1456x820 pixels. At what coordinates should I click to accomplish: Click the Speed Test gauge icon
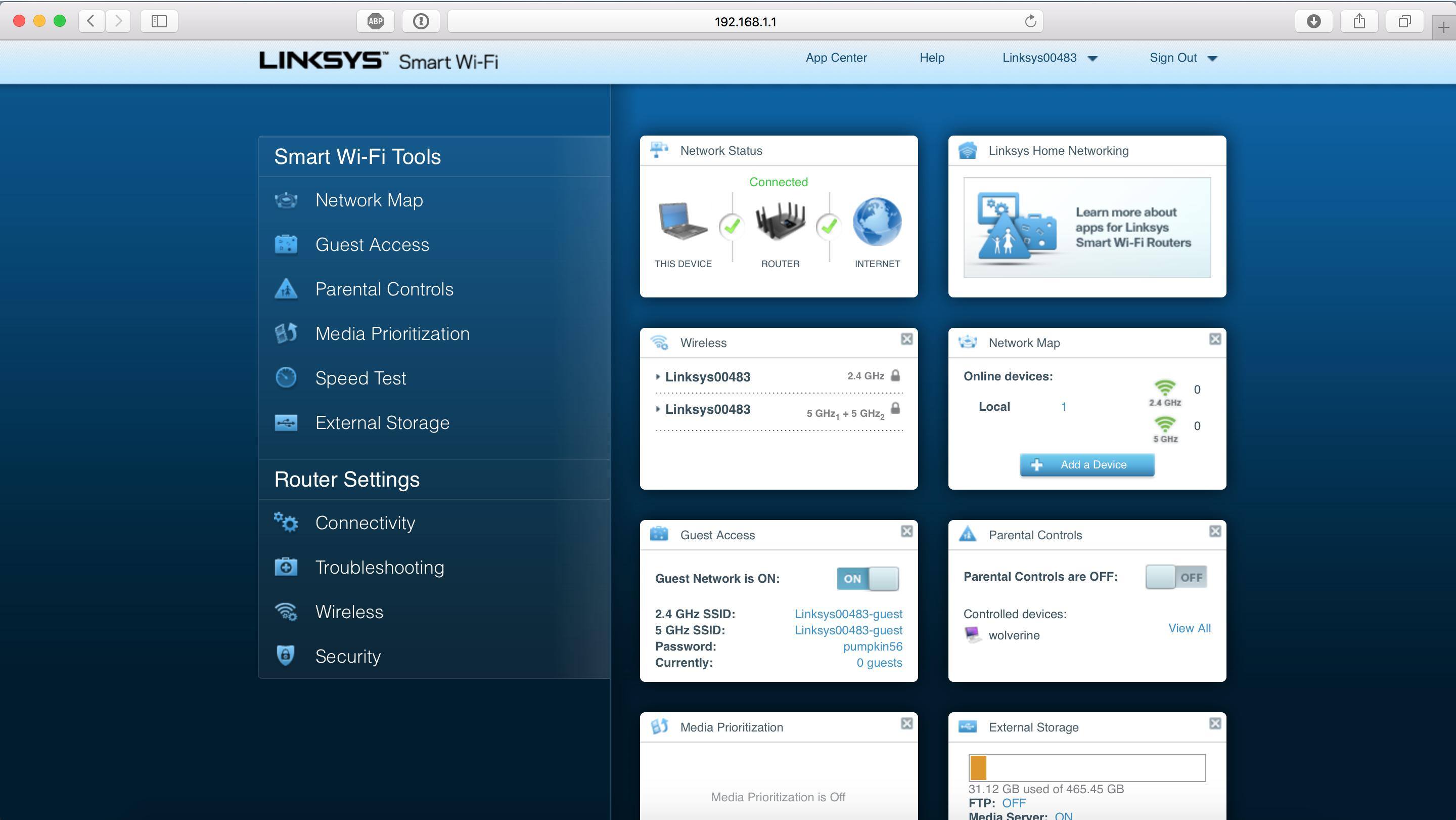click(x=286, y=378)
